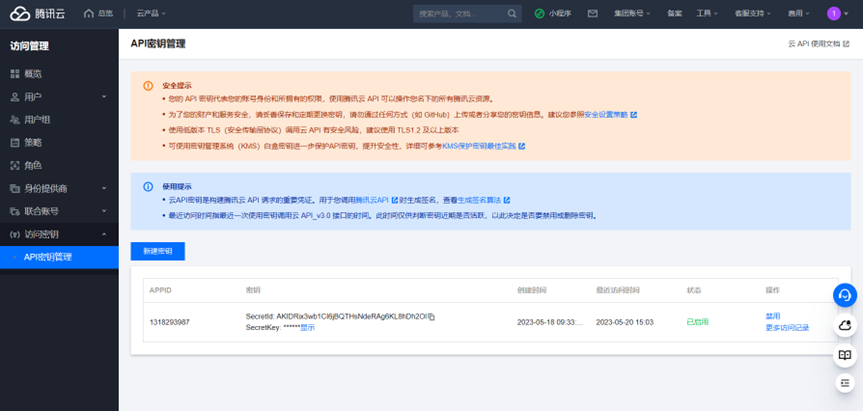Click 显示 to reveal SecretKey
863x411 pixels.
coord(308,327)
